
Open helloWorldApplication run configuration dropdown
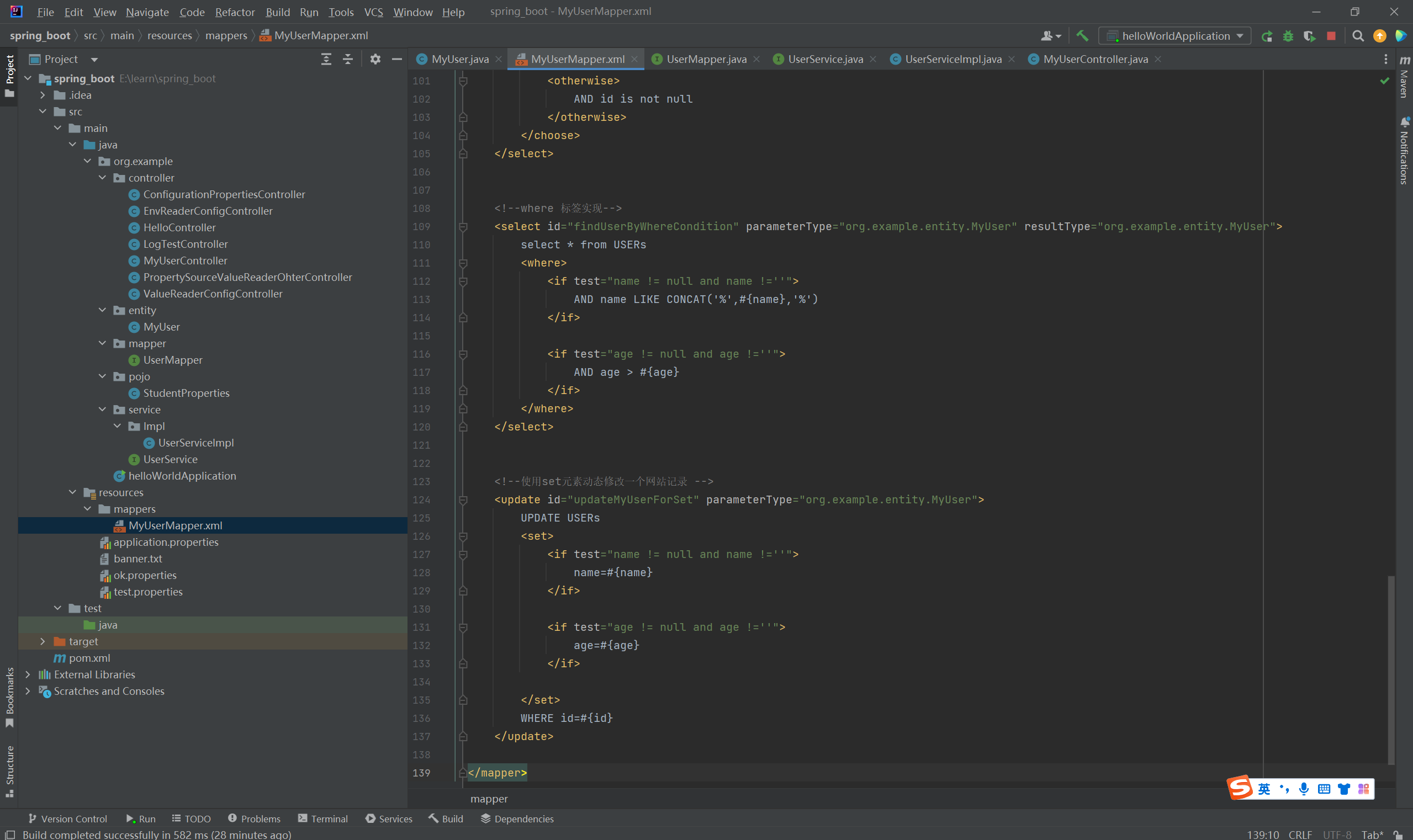pos(1174,36)
